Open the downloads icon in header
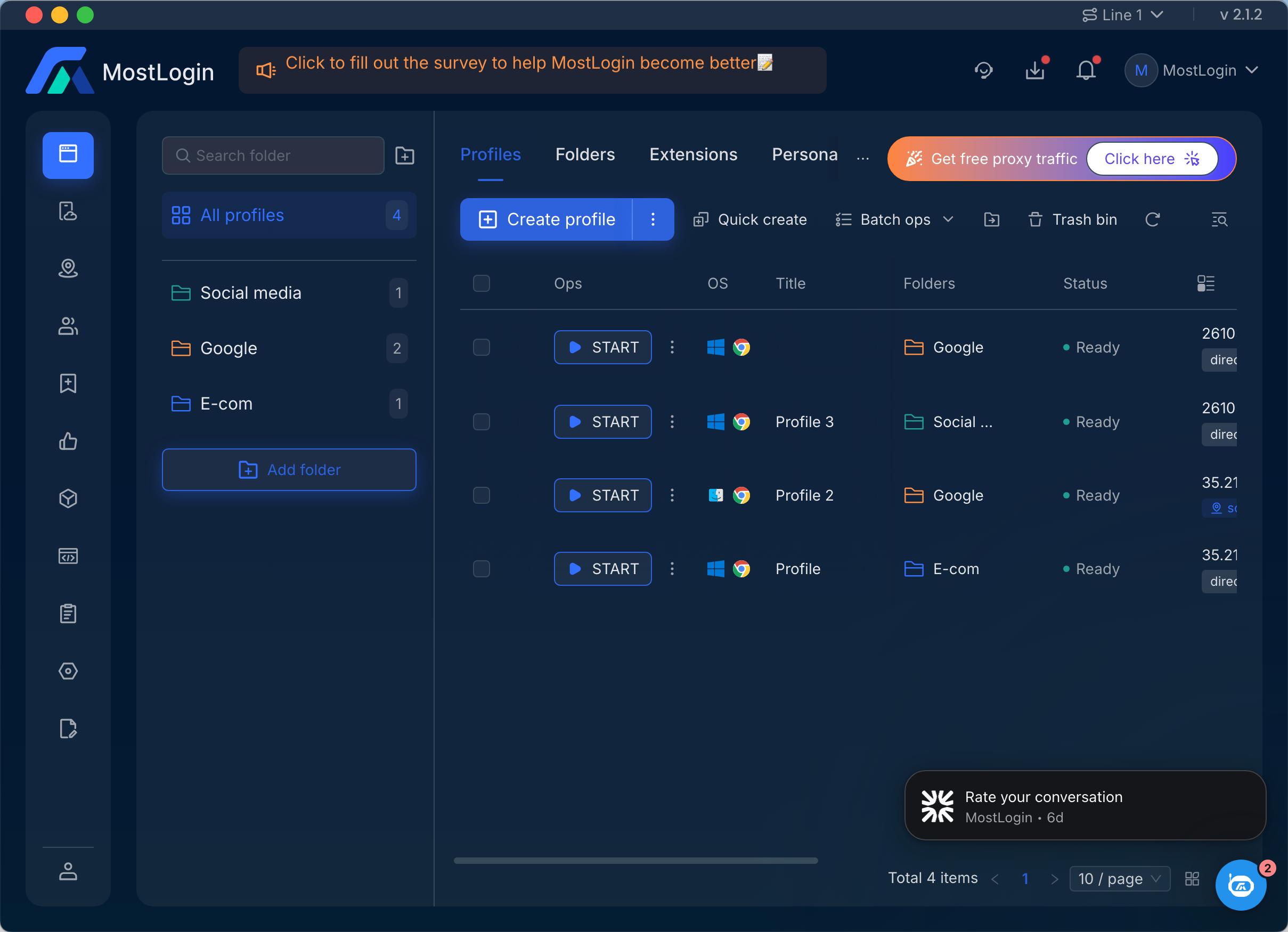This screenshot has height=932, width=1288. pyautogui.click(x=1036, y=70)
